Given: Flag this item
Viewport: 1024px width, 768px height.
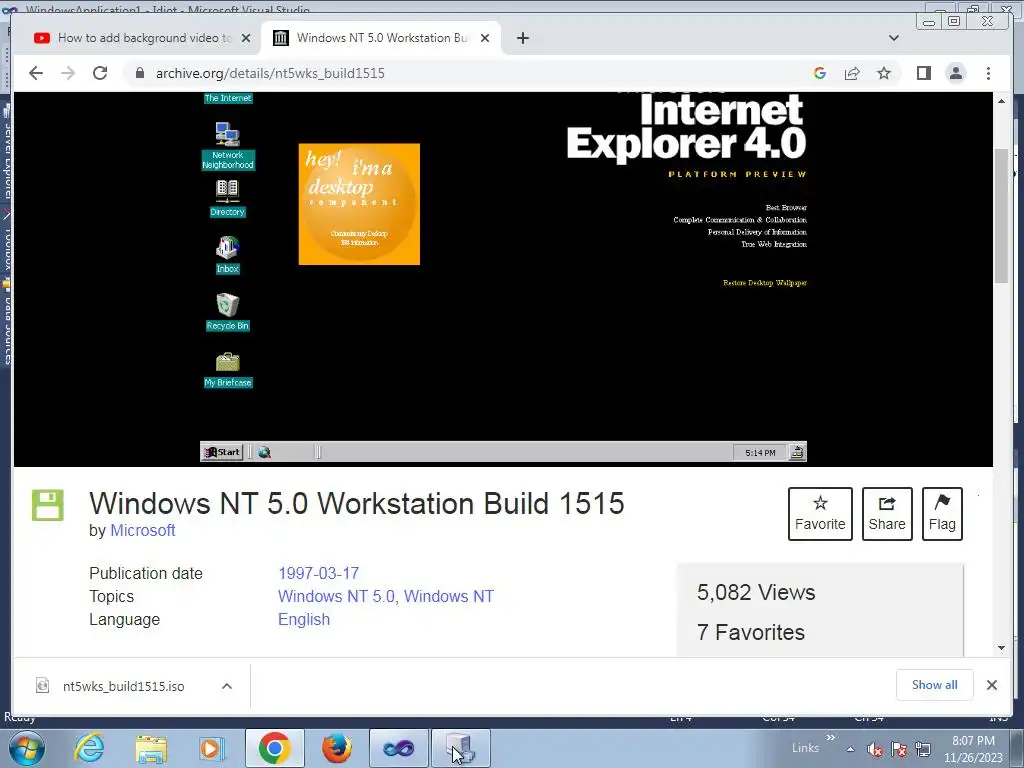Looking at the screenshot, I should (942, 514).
